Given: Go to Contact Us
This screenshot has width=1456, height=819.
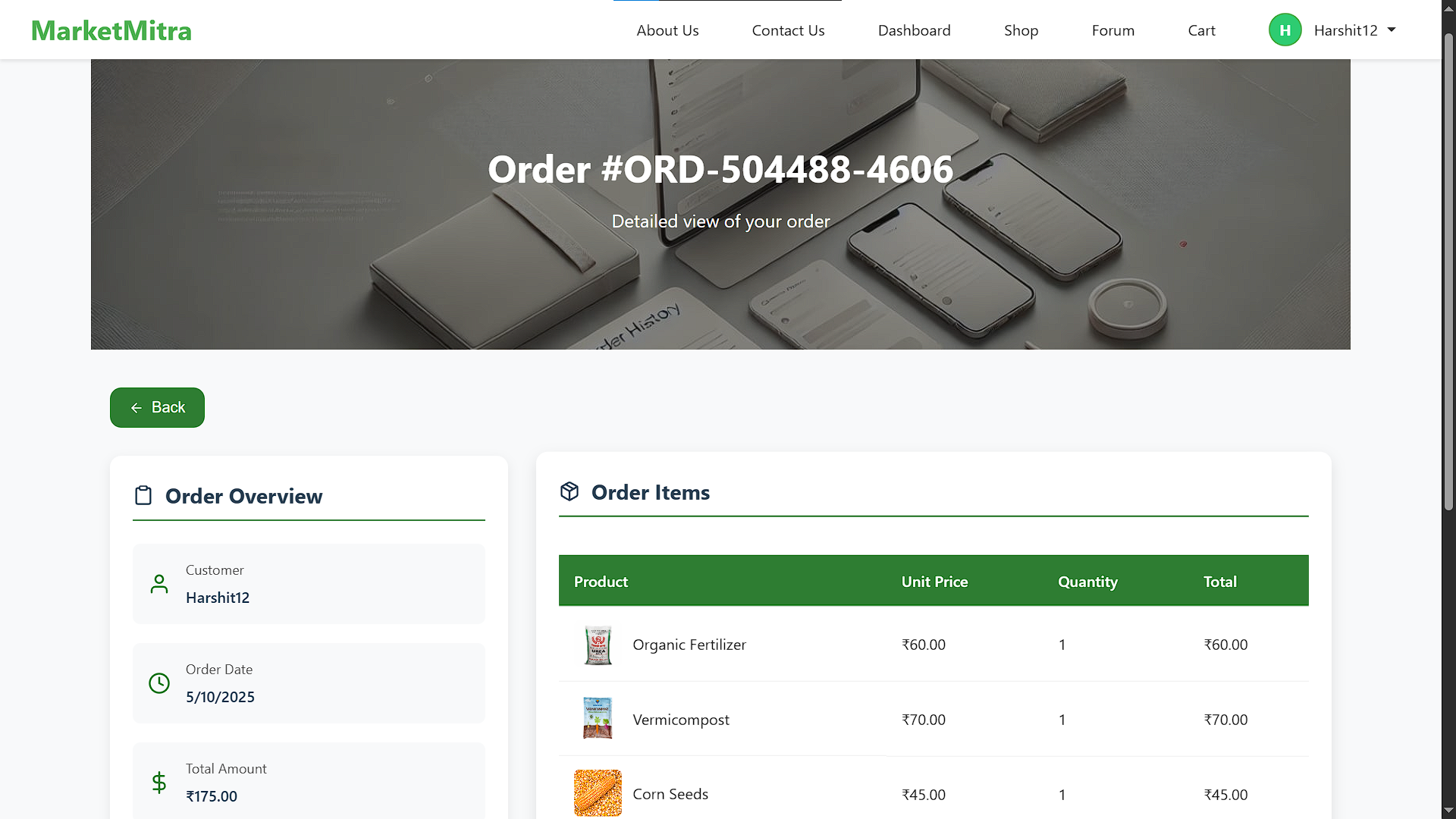Looking at the screenshot, I should click(x=788, y=30).
